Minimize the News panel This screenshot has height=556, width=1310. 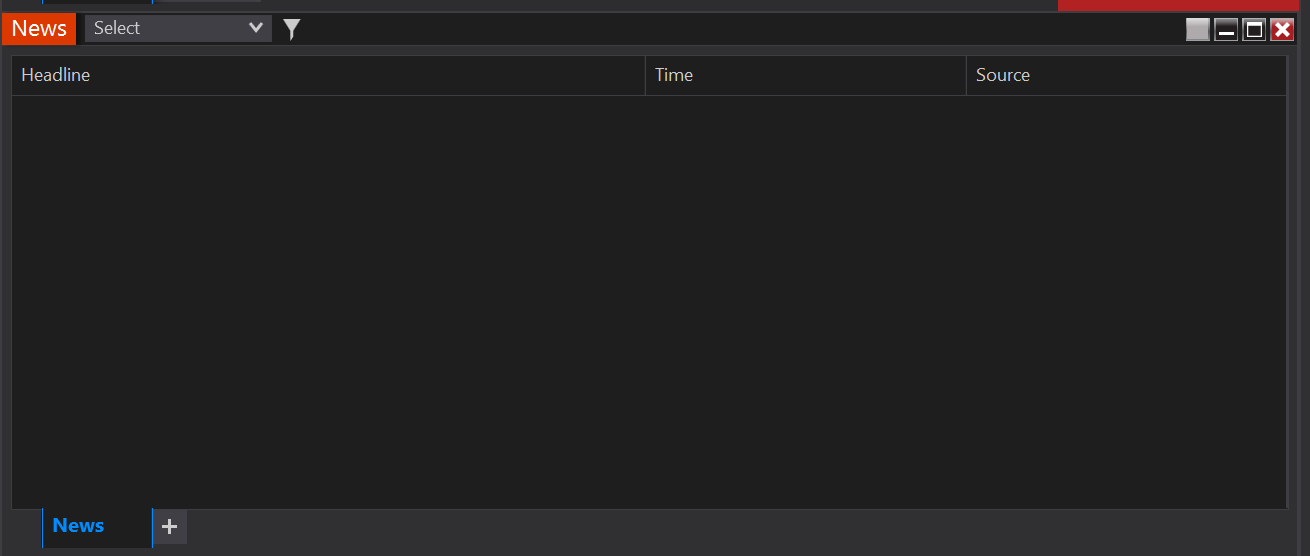[x=1226, y=29]
